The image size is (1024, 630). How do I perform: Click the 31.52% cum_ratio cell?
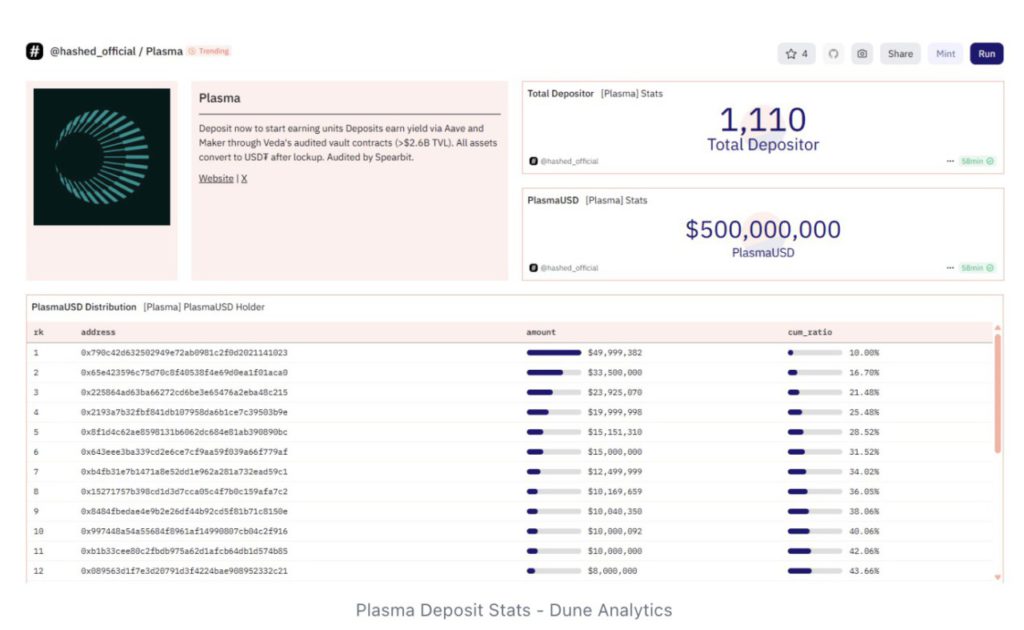coord(864,452)
